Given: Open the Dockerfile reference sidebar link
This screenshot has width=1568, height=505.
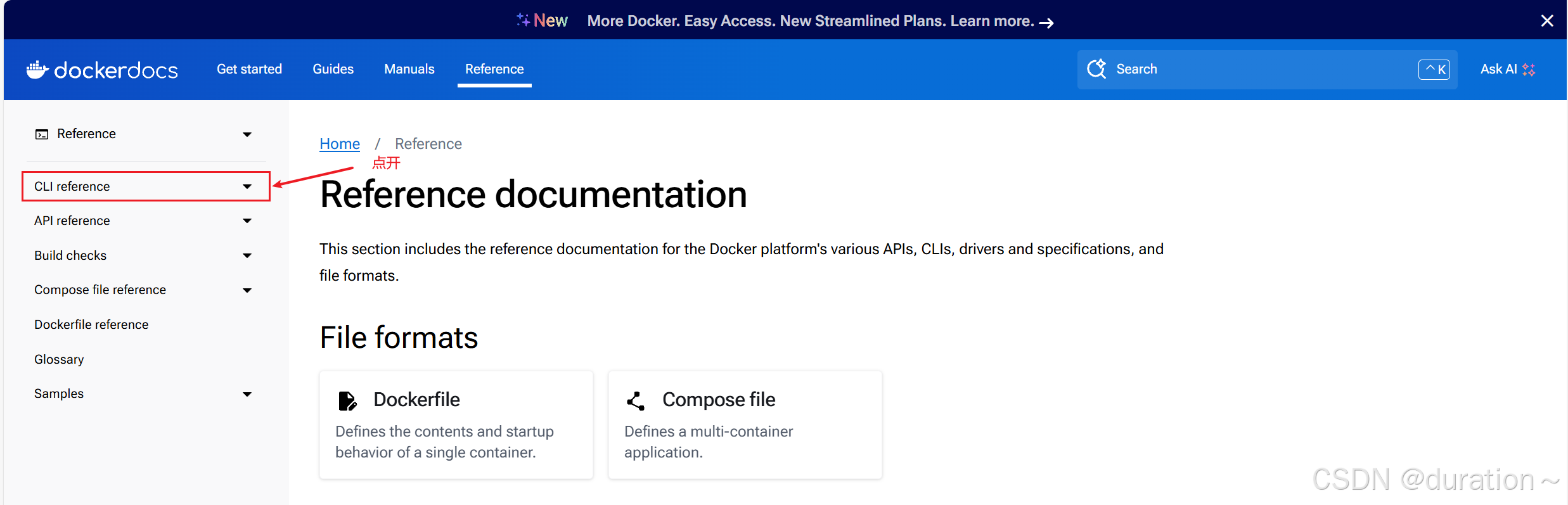Looking at the screenshot, I should pos(91,324).
